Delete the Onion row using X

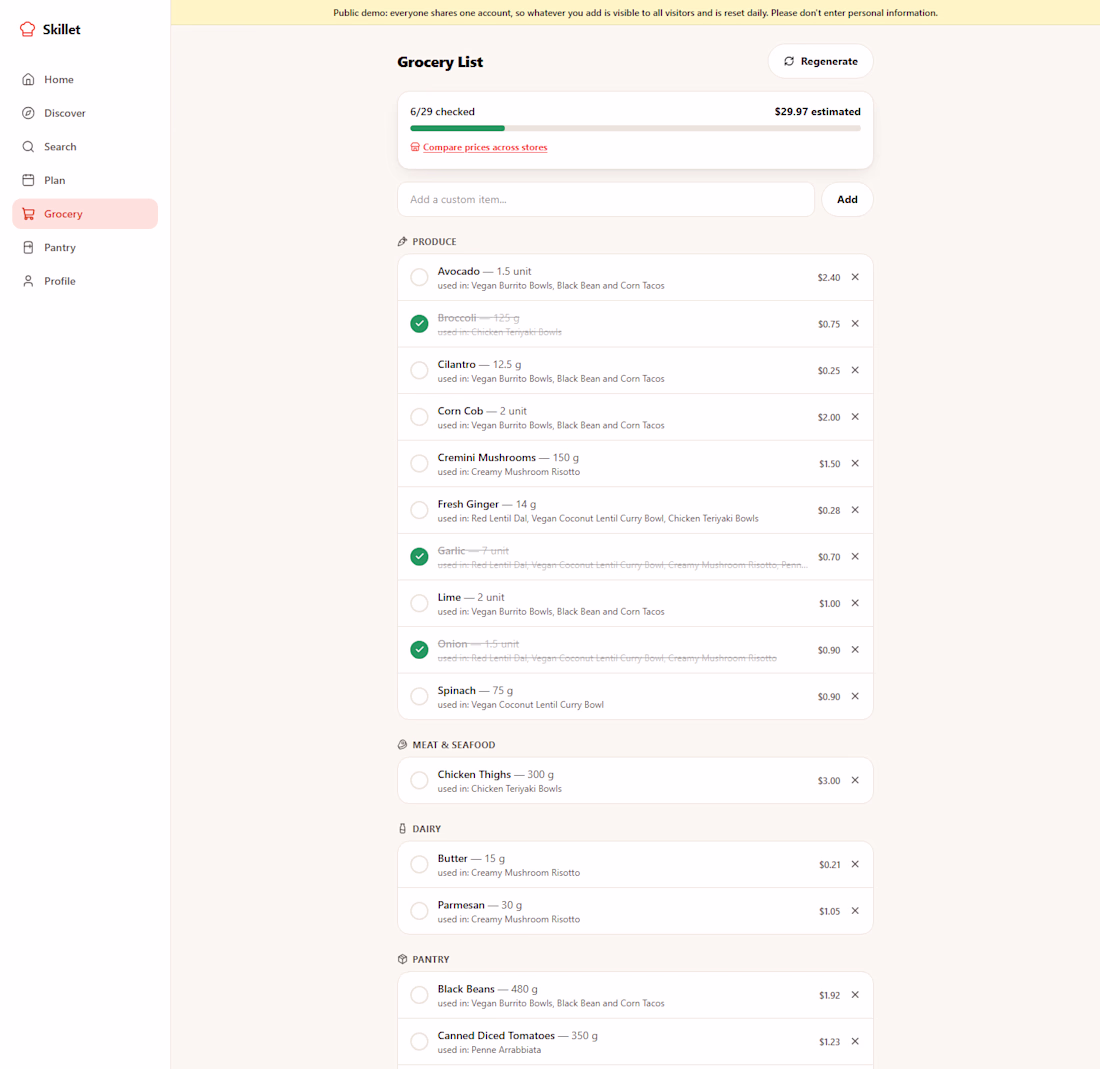tap(855, 650)
